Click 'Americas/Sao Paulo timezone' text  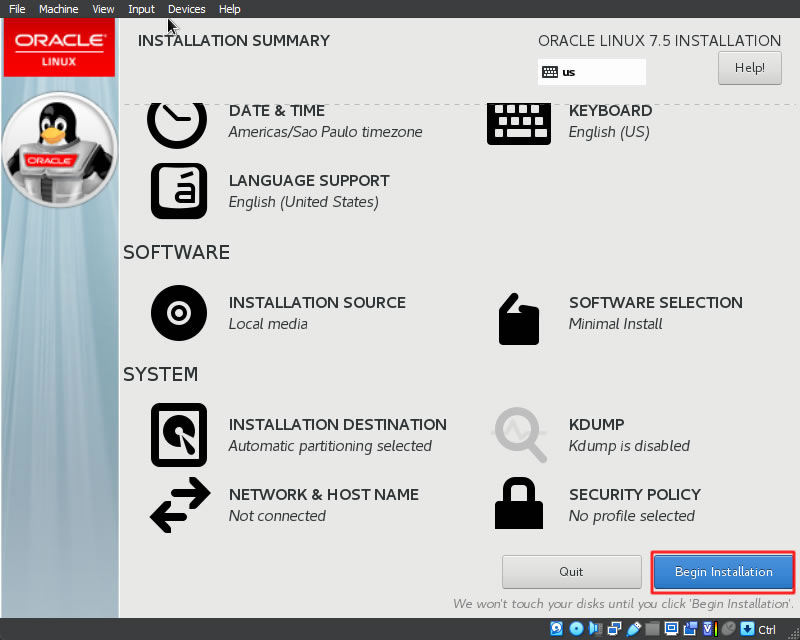pos(326,132)
